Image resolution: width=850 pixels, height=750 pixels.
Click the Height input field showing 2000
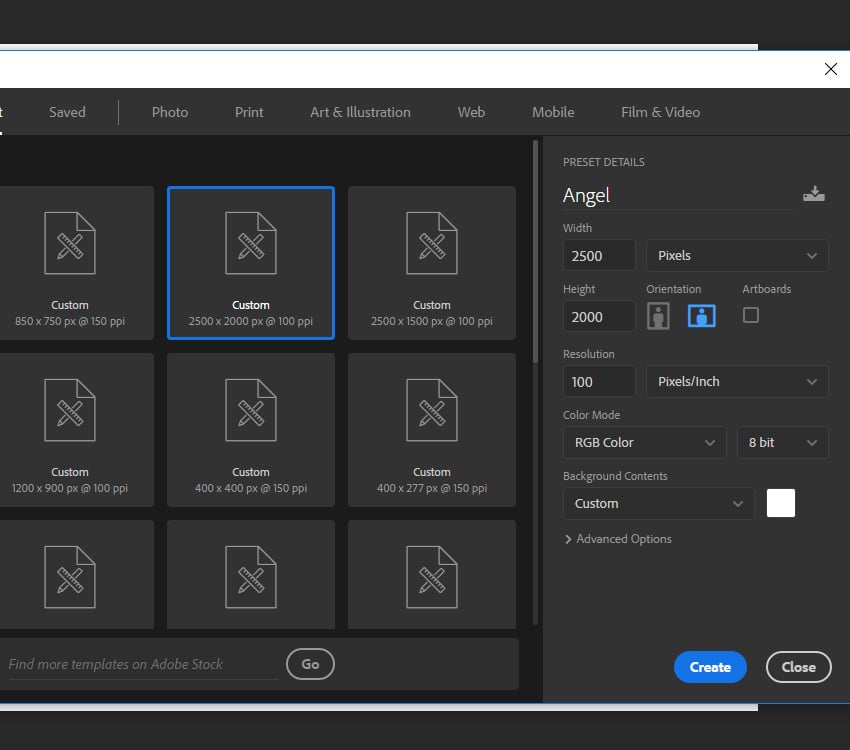tap(599, 316)
